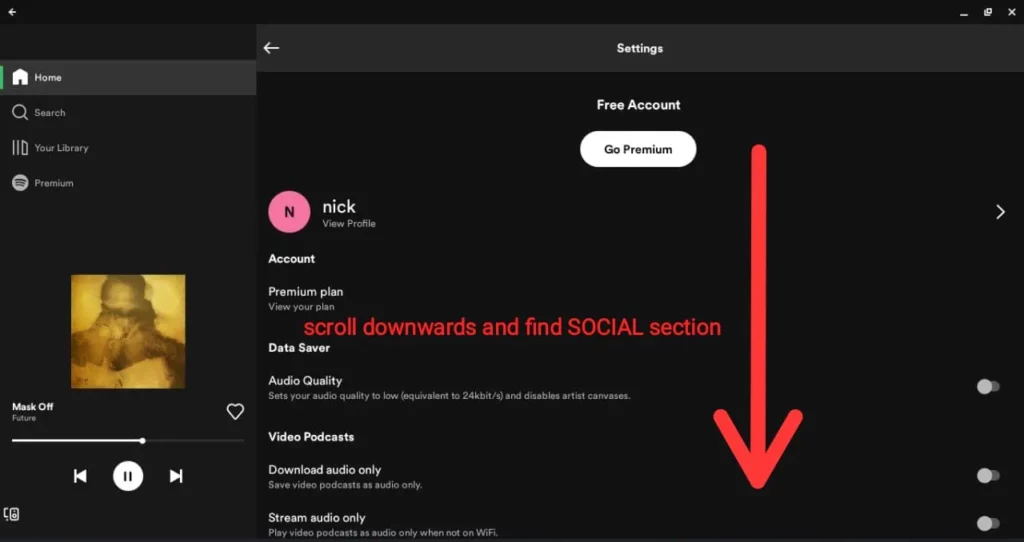Click the Search magnifier icon

point(20,112)
